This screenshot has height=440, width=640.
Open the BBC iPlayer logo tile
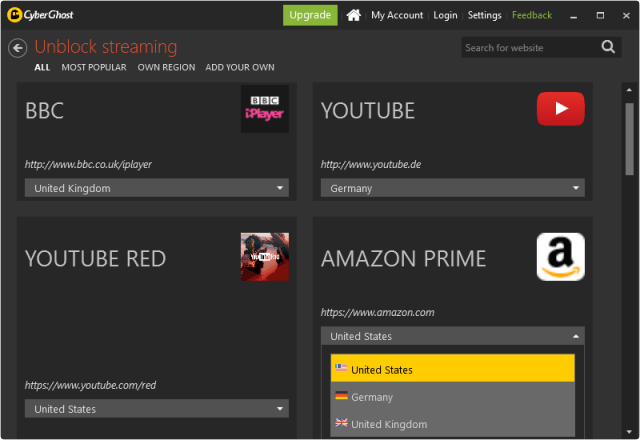click(264, 109)
